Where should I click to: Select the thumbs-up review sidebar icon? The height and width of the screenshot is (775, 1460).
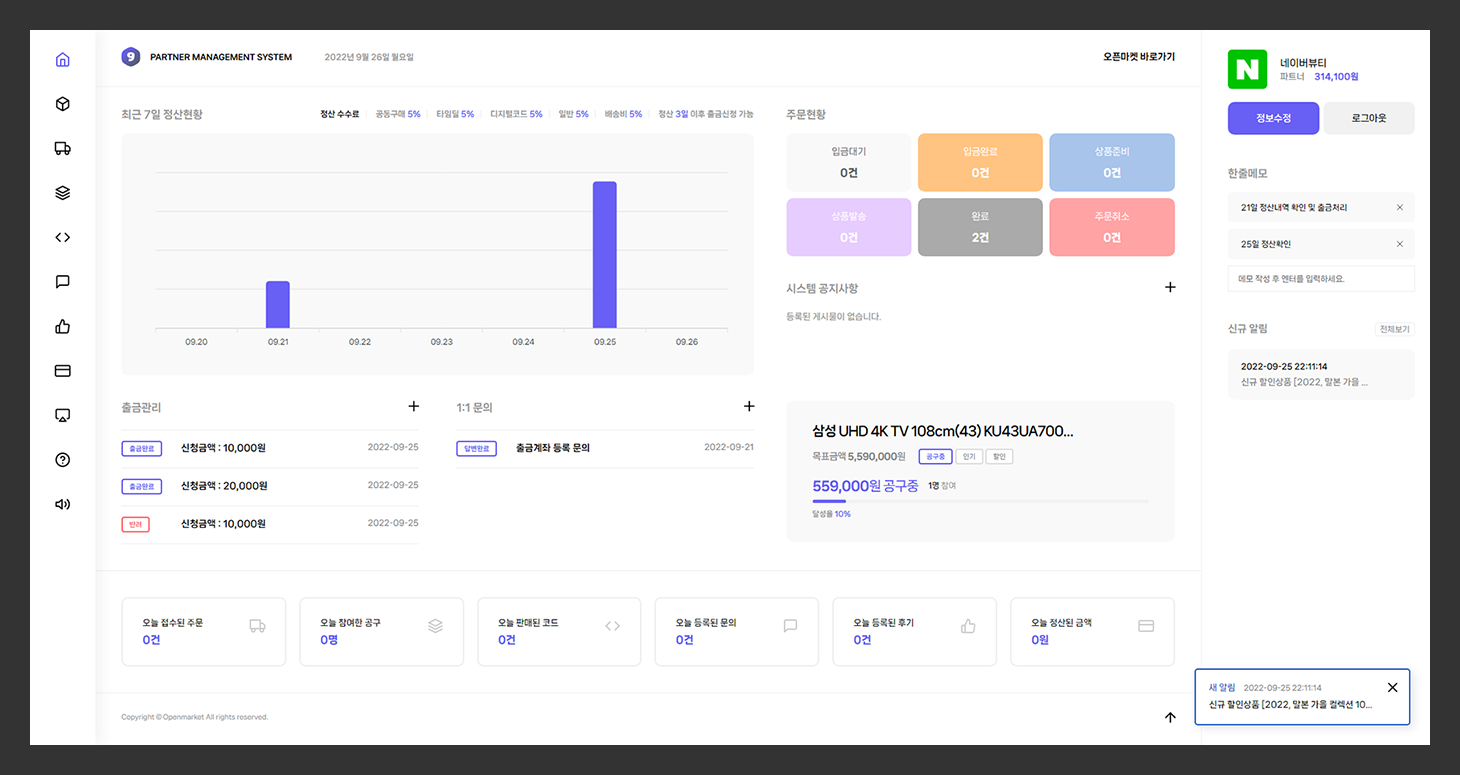pyautogui.click(x=62, y=326)
